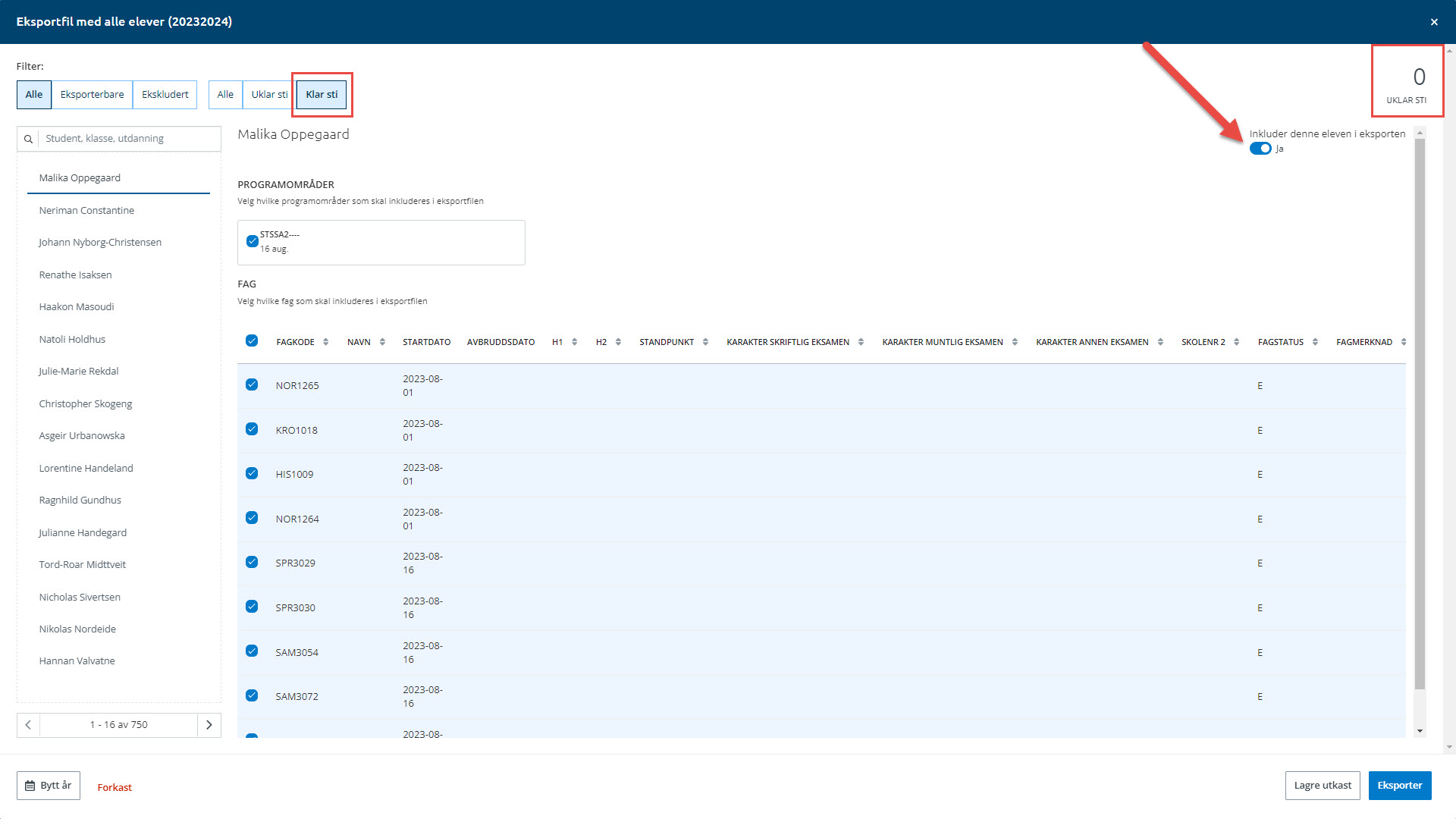The image size is (1456, 819).
Task: Select student Ragnhild Gundhus
Action: (118, 500)
